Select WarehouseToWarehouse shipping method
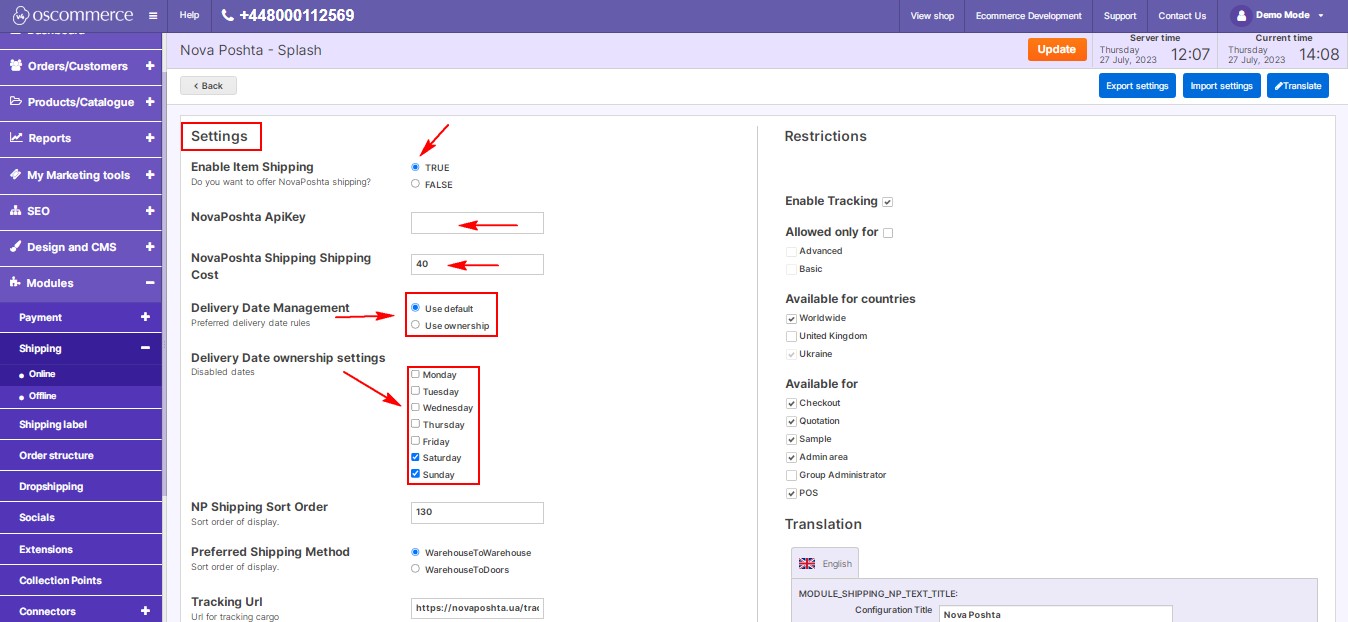 [415, 552]
